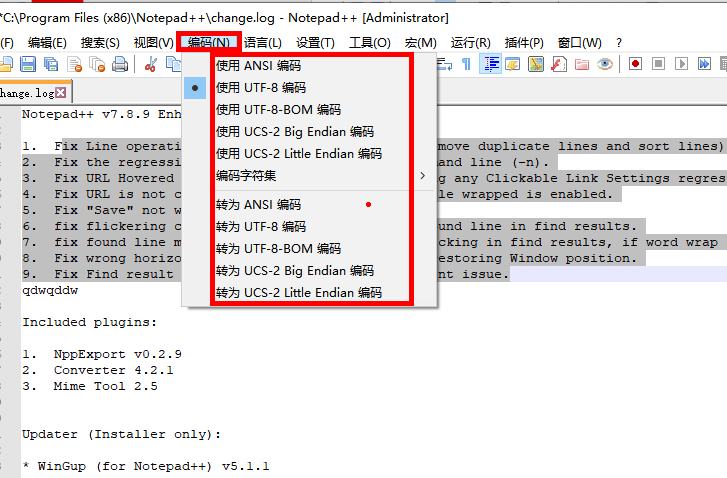Viewport: 727px width, 478px height.
Task: Choose 转为 UTF-8-BOM 编码
Action: coord(310,249)
